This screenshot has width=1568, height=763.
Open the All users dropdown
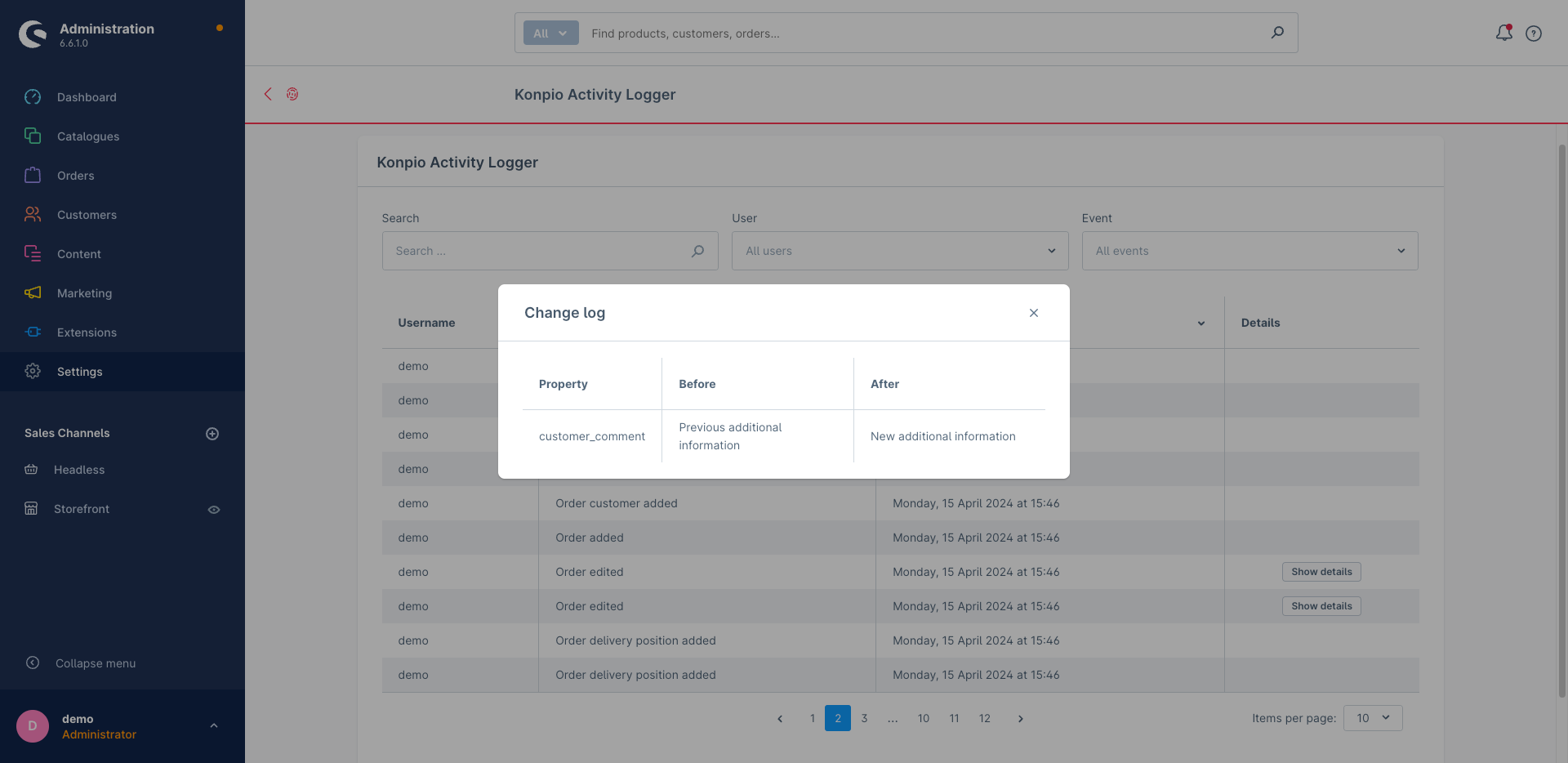click(900, 251)
